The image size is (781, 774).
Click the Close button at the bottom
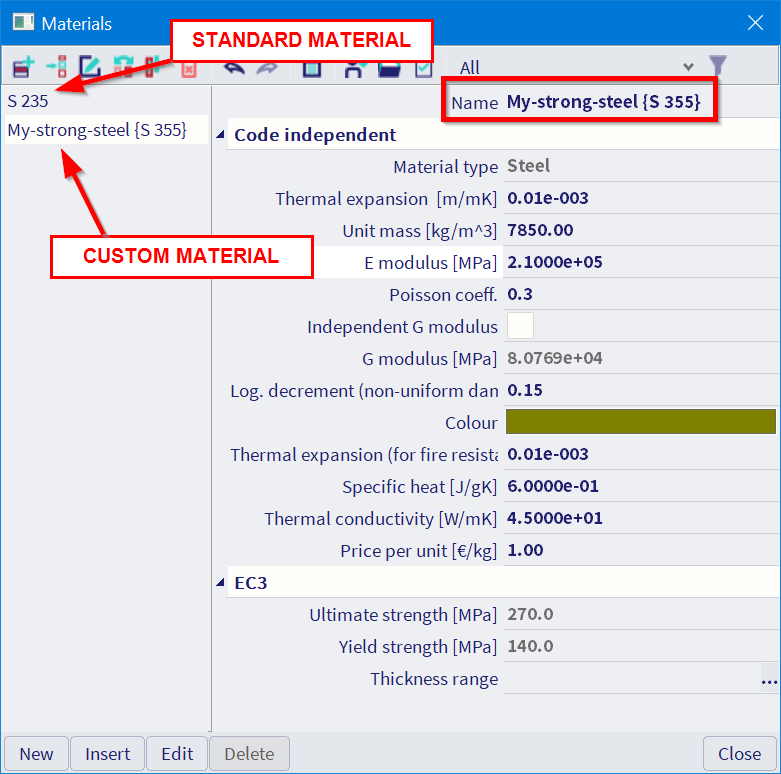[739, 754]
